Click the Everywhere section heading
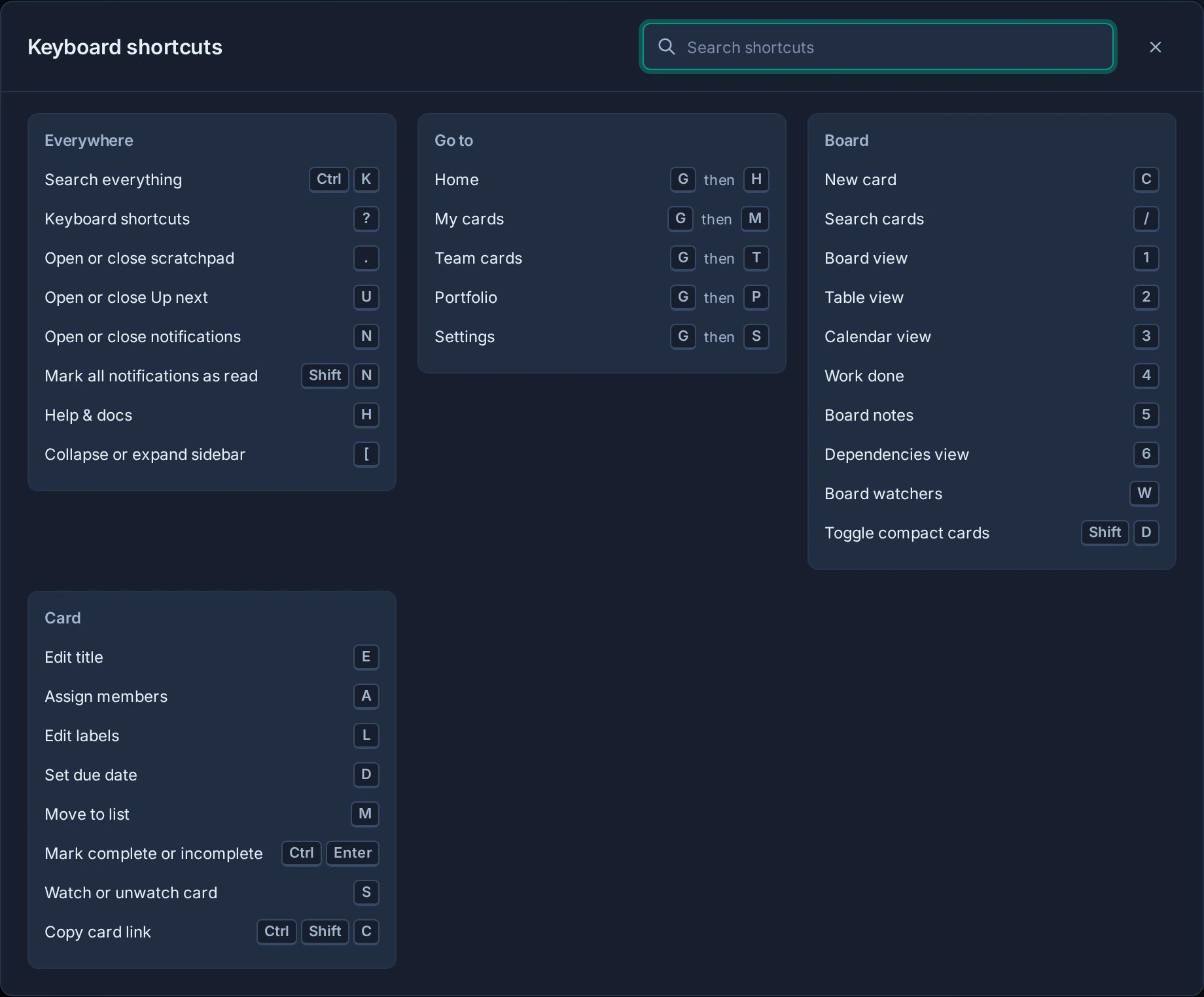Screen dimensions: 1204x997 click(x=89, y=141)
